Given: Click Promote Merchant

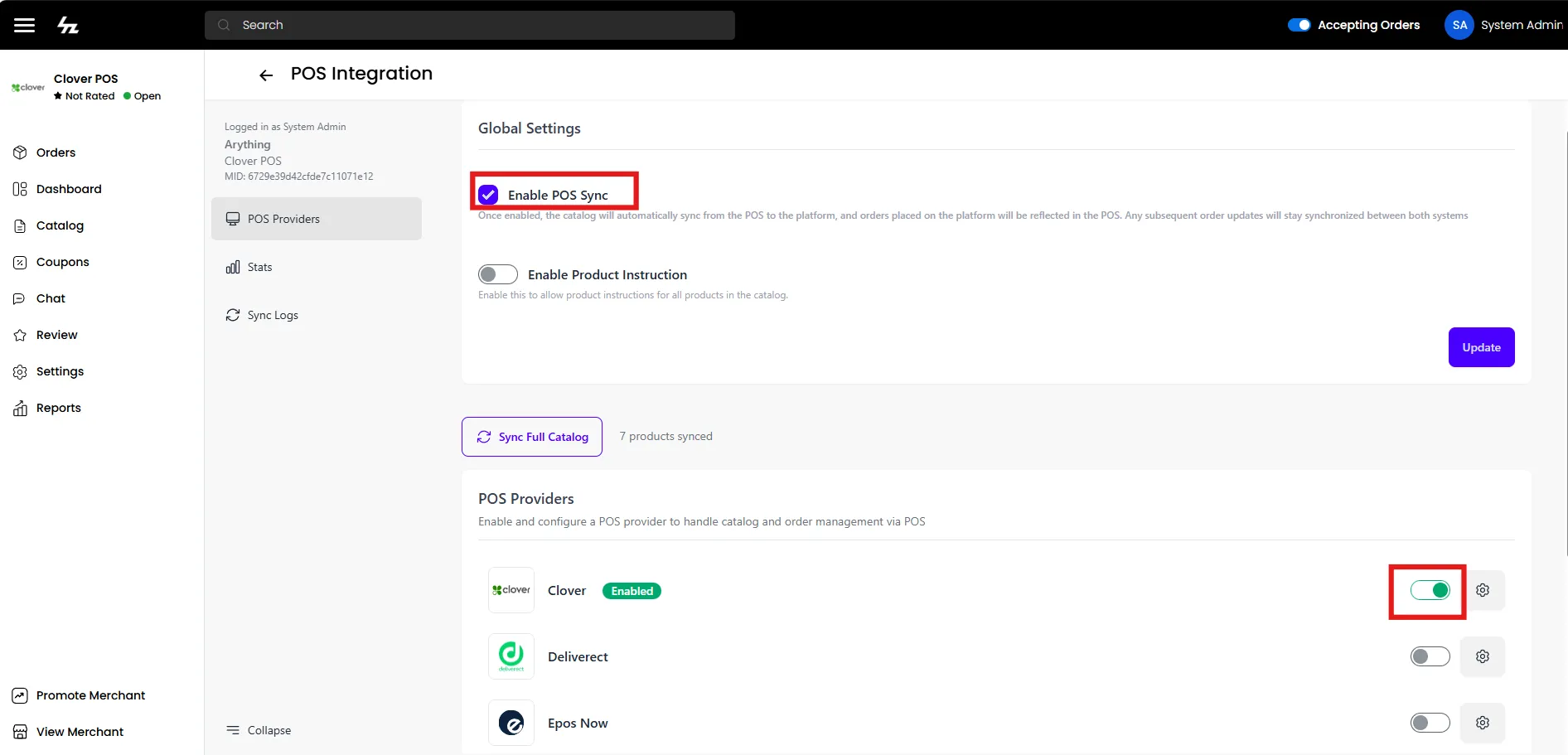Looking at the screenshot, I should point(79,695).
